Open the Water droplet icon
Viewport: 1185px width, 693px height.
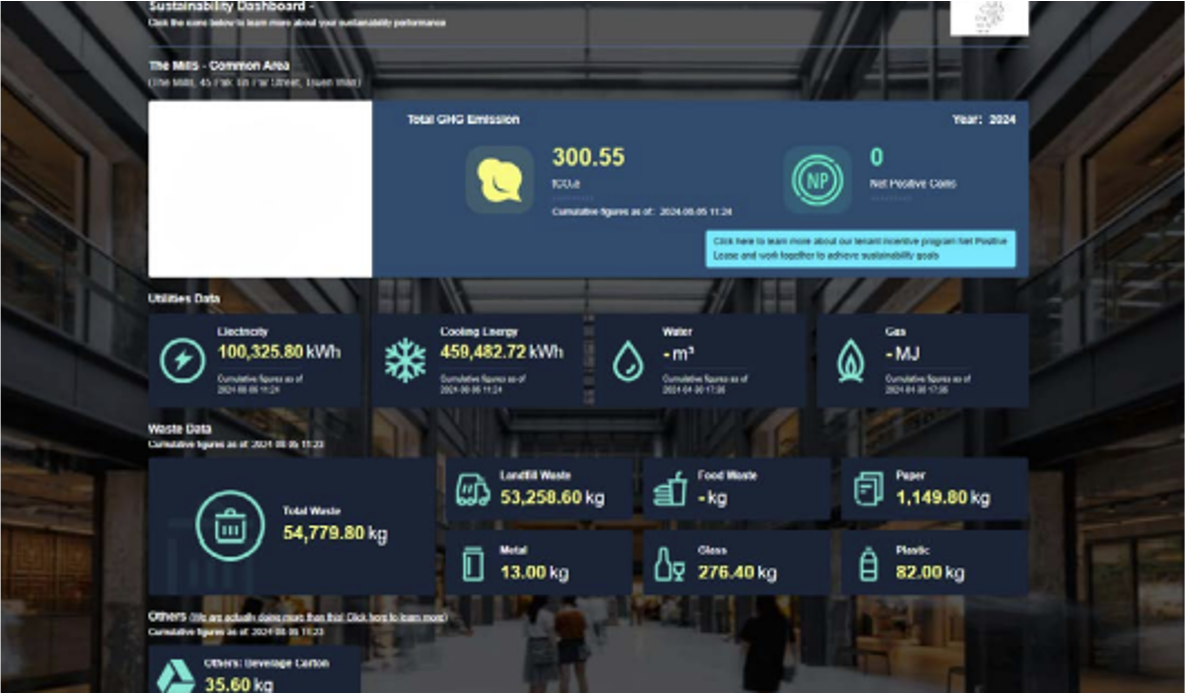pos(627,361)
